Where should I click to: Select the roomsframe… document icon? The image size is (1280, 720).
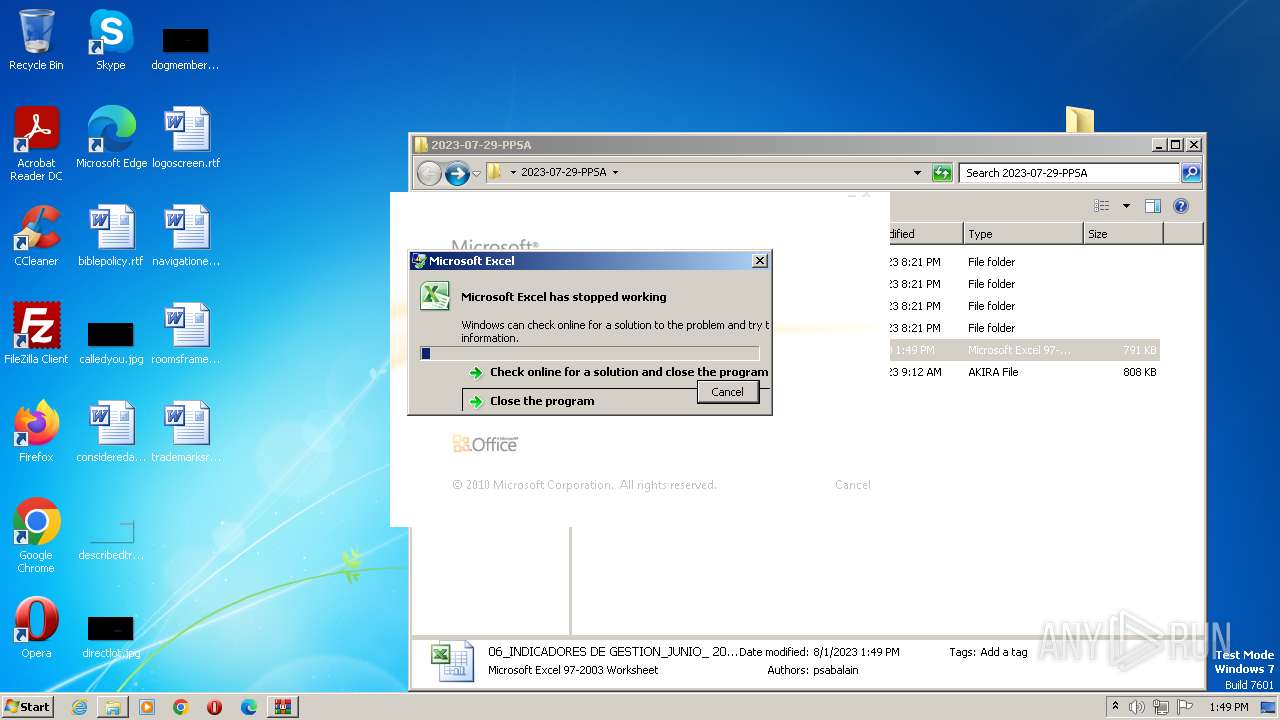pos(186,333)
